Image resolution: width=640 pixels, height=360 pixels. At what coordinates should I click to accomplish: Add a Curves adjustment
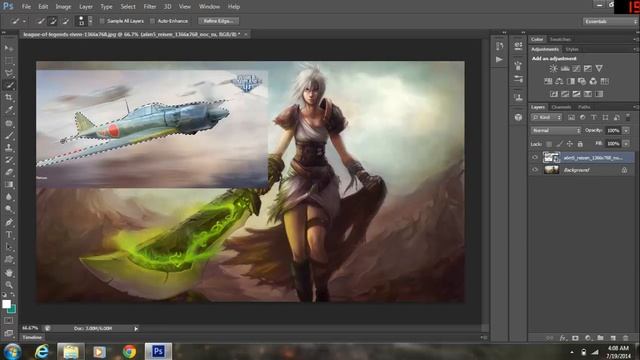coord(576,69)
